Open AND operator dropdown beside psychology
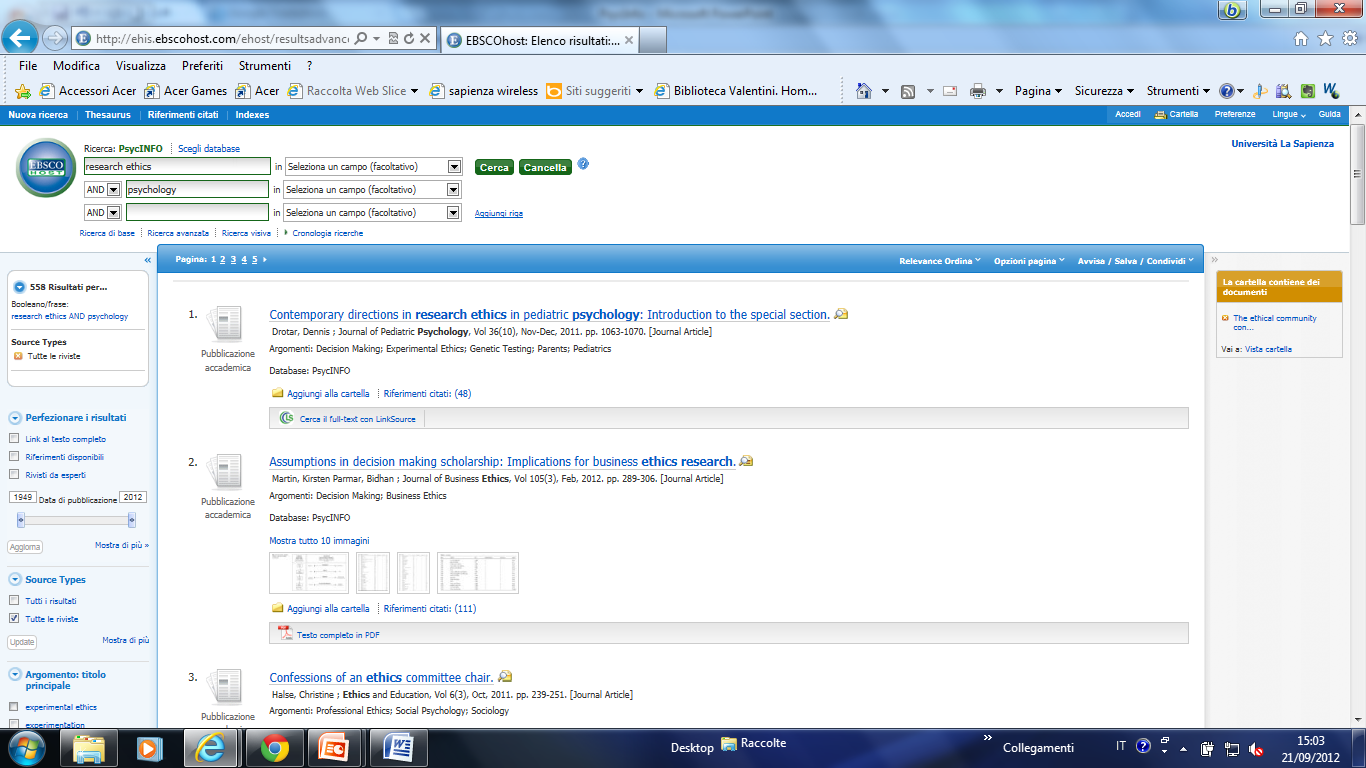 (113, 190)
